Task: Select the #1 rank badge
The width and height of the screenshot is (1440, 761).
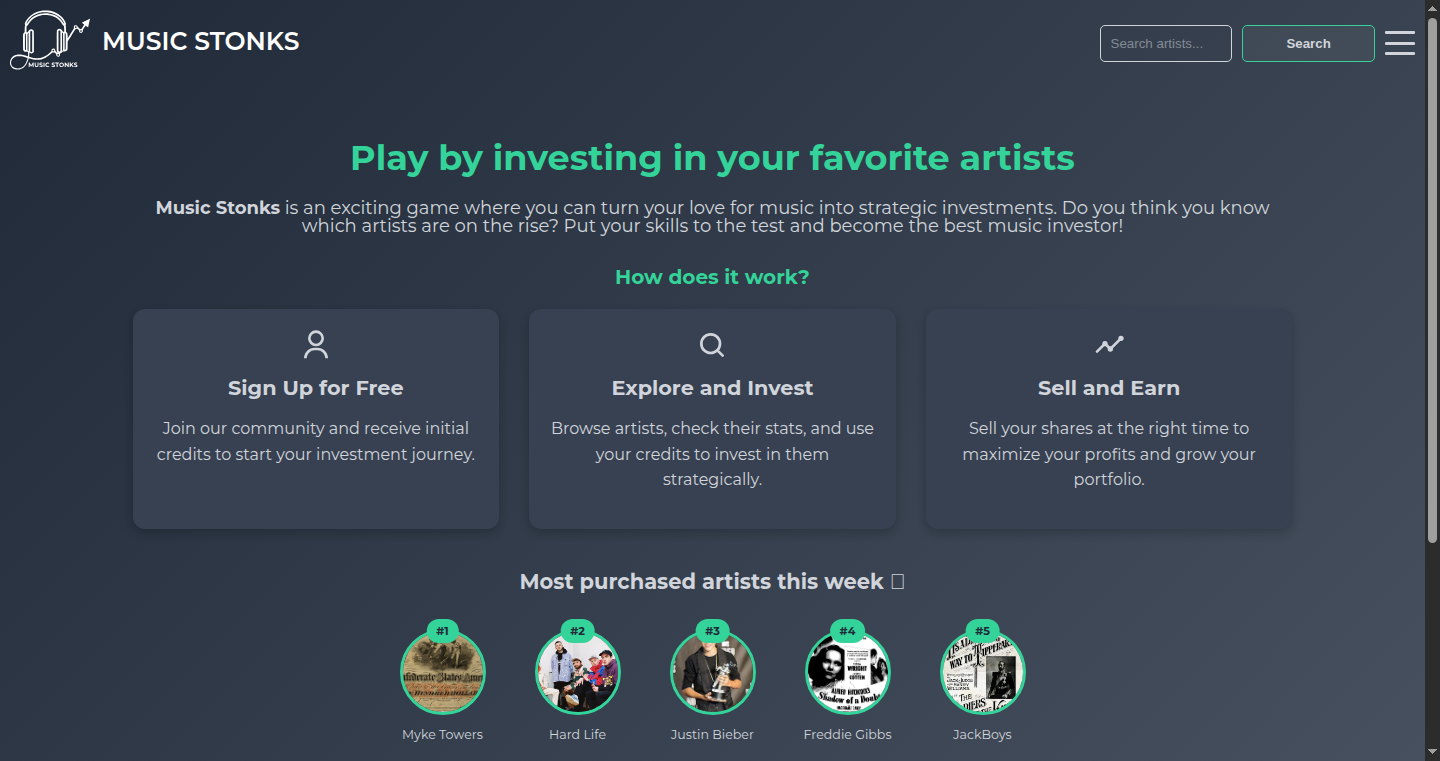Action: [442, 631]
